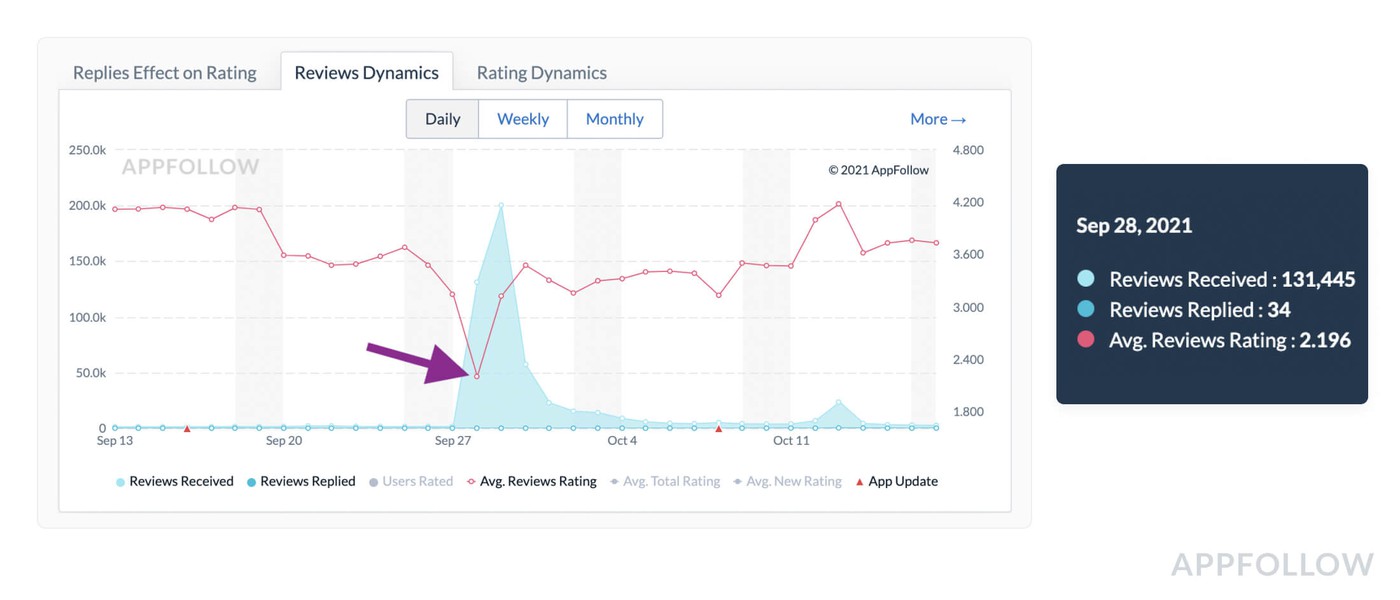Toggle Reviews Replied legend series

coord(301,482)
